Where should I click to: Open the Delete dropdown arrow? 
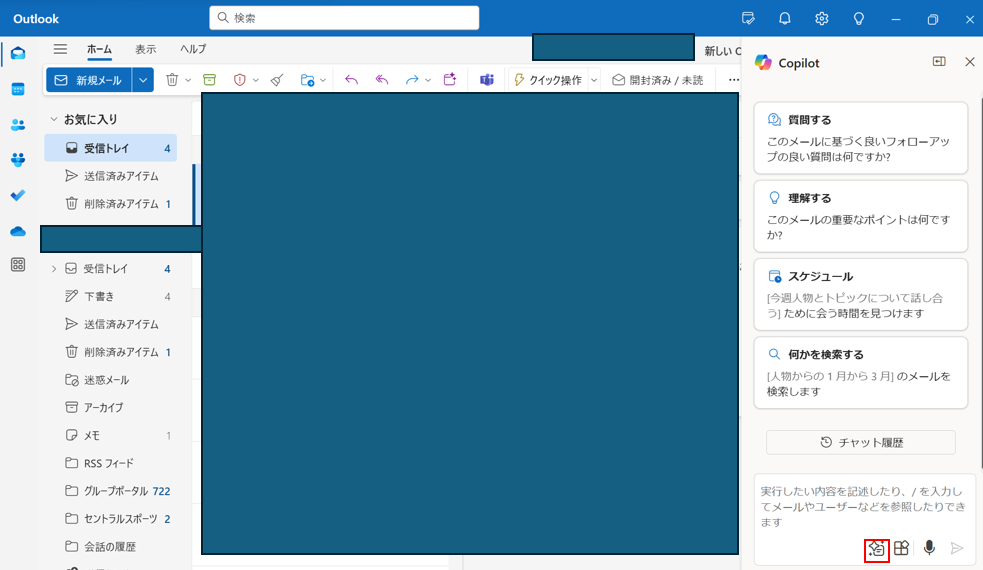188,80
